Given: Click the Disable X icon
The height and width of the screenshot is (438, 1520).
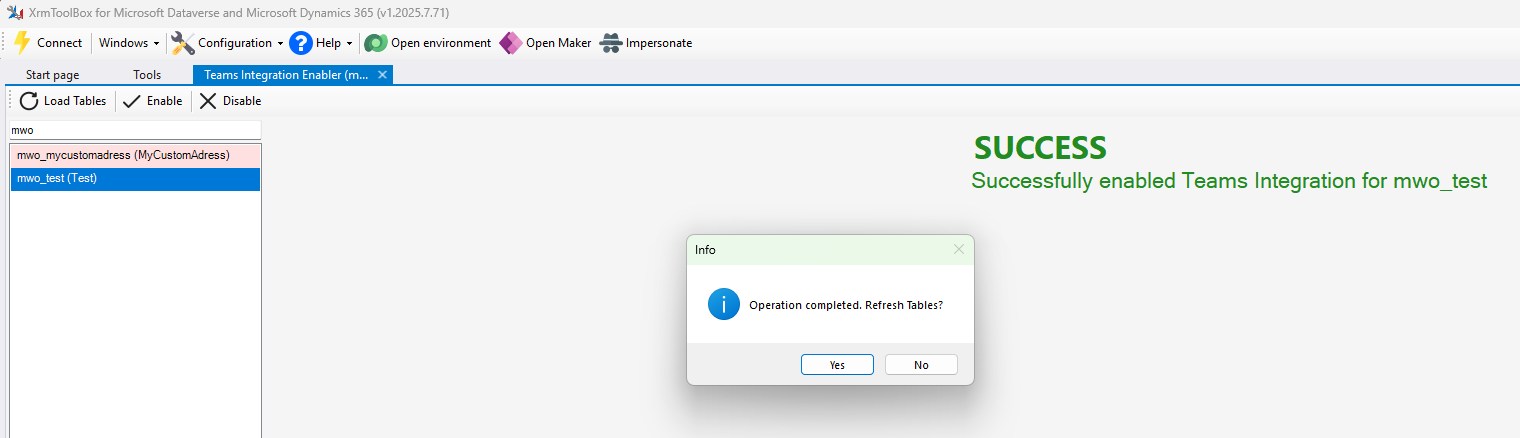Looking at the screenshot, I should pos(208,101).
